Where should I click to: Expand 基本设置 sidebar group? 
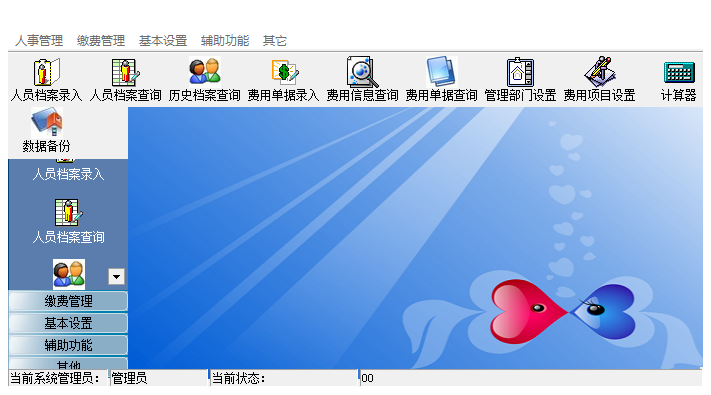[x=68, y=323]
